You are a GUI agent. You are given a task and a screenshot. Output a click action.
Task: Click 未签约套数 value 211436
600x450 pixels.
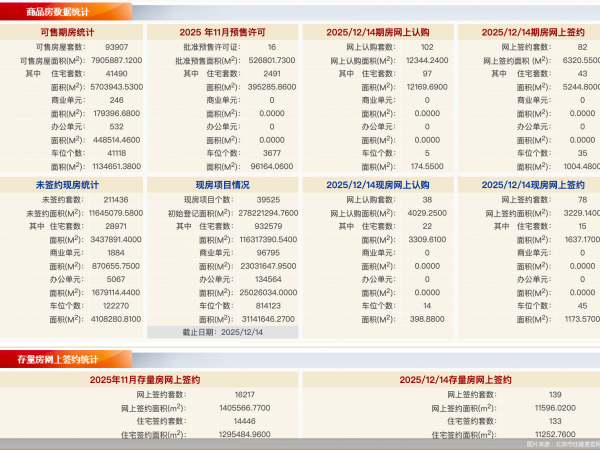click(117, 199)
